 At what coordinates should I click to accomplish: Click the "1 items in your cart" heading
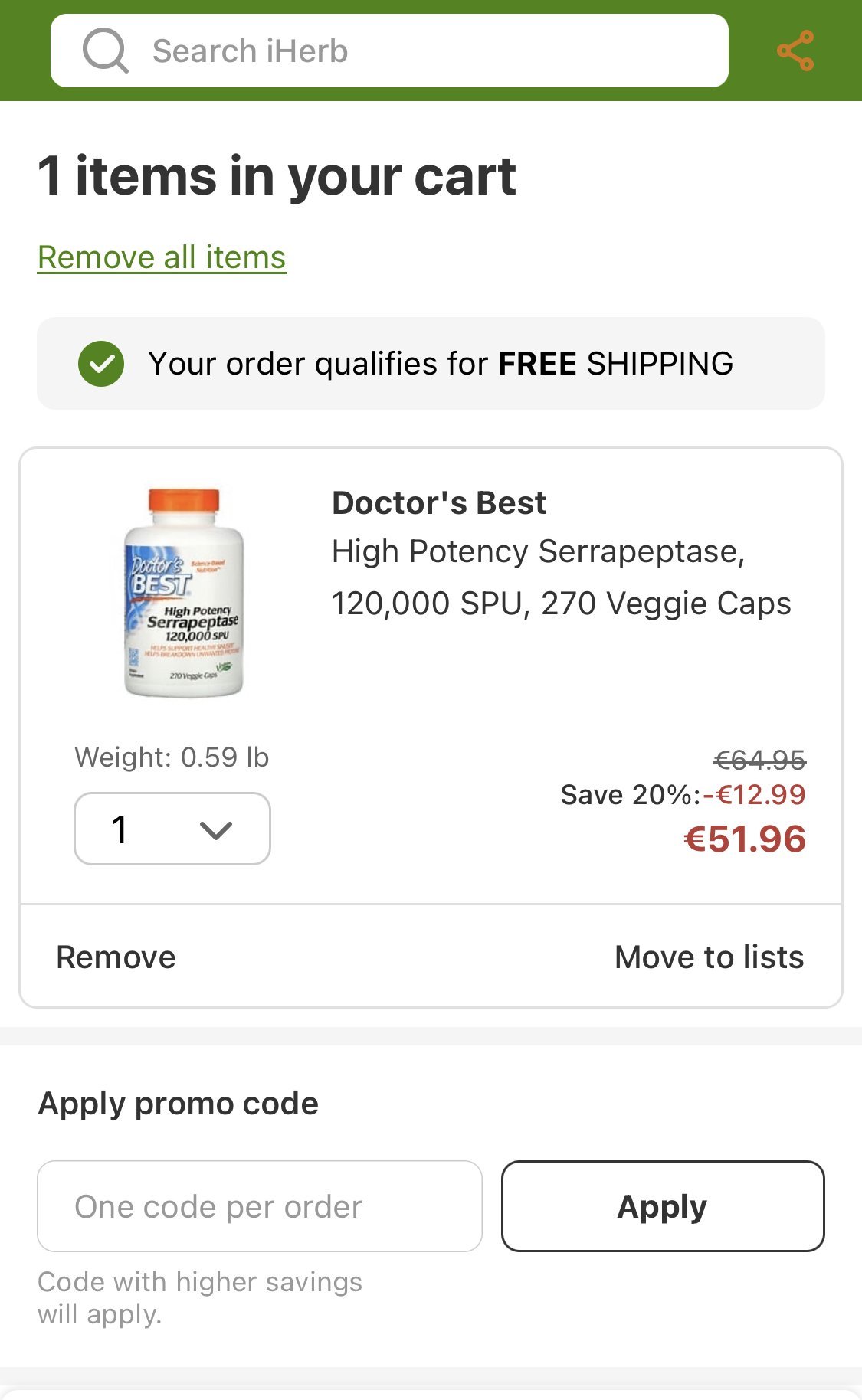click(277, 176)
